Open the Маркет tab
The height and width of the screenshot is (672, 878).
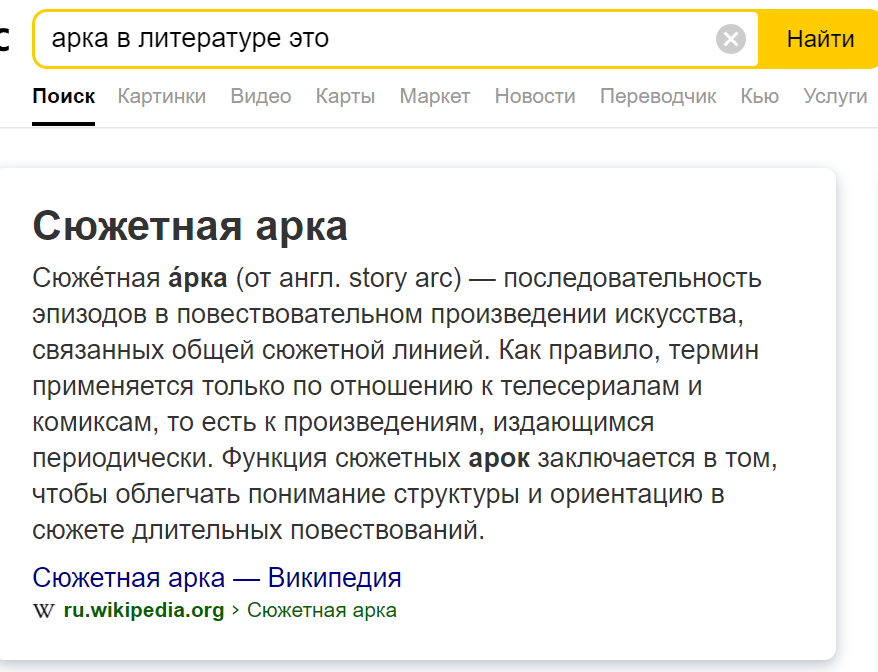[x=434, y=96]
